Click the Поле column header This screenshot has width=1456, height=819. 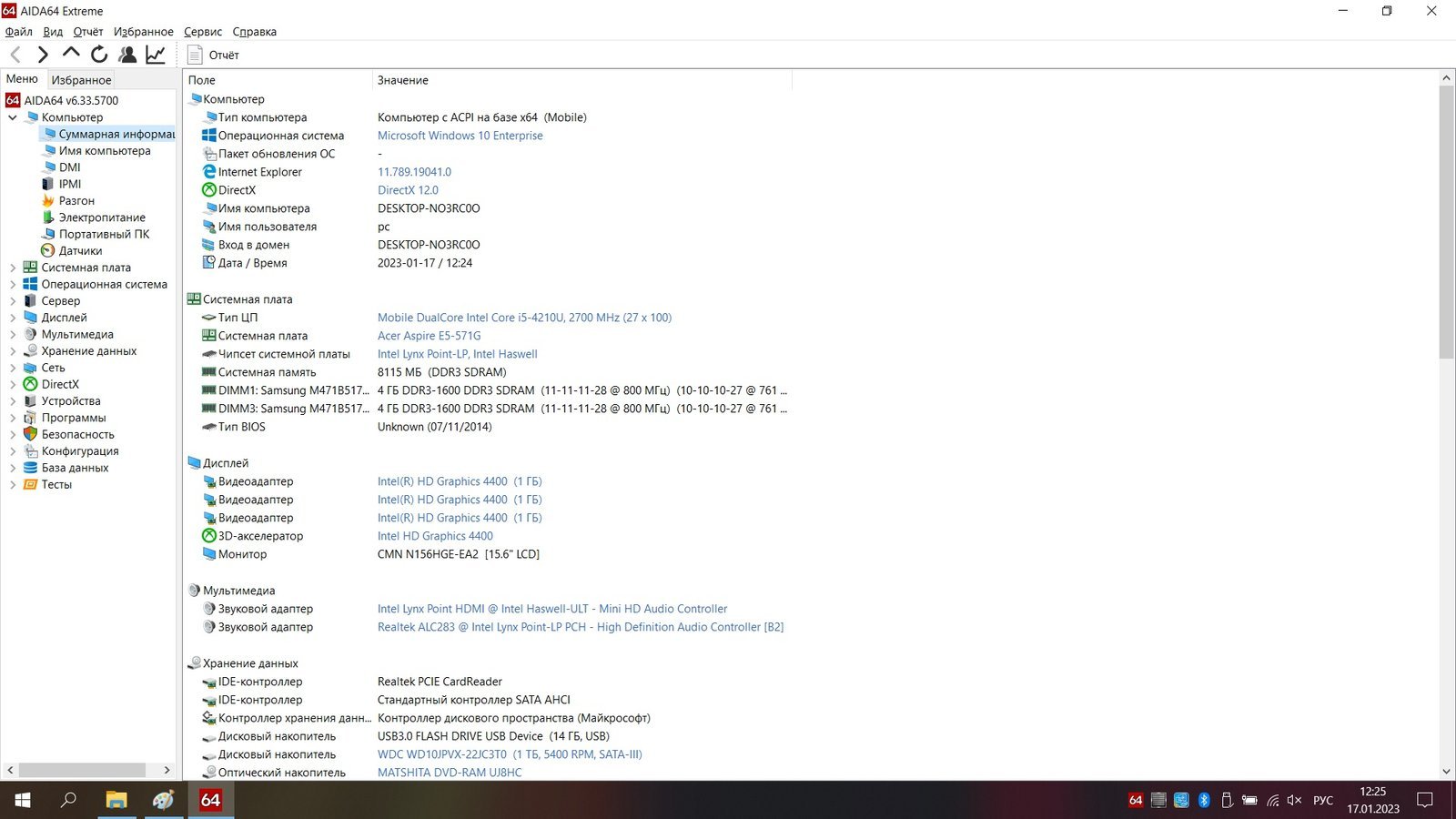278,80
